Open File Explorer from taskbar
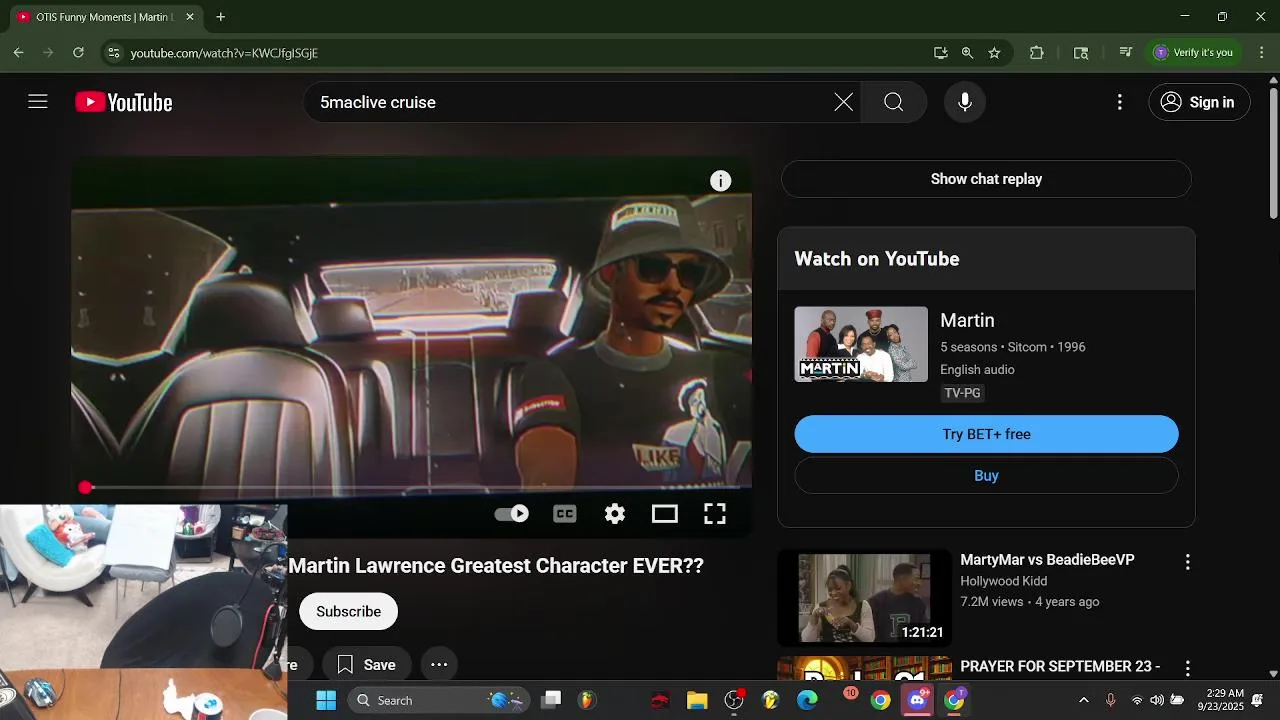Viewport: 1280px width, 720px height. coord(697,700)
